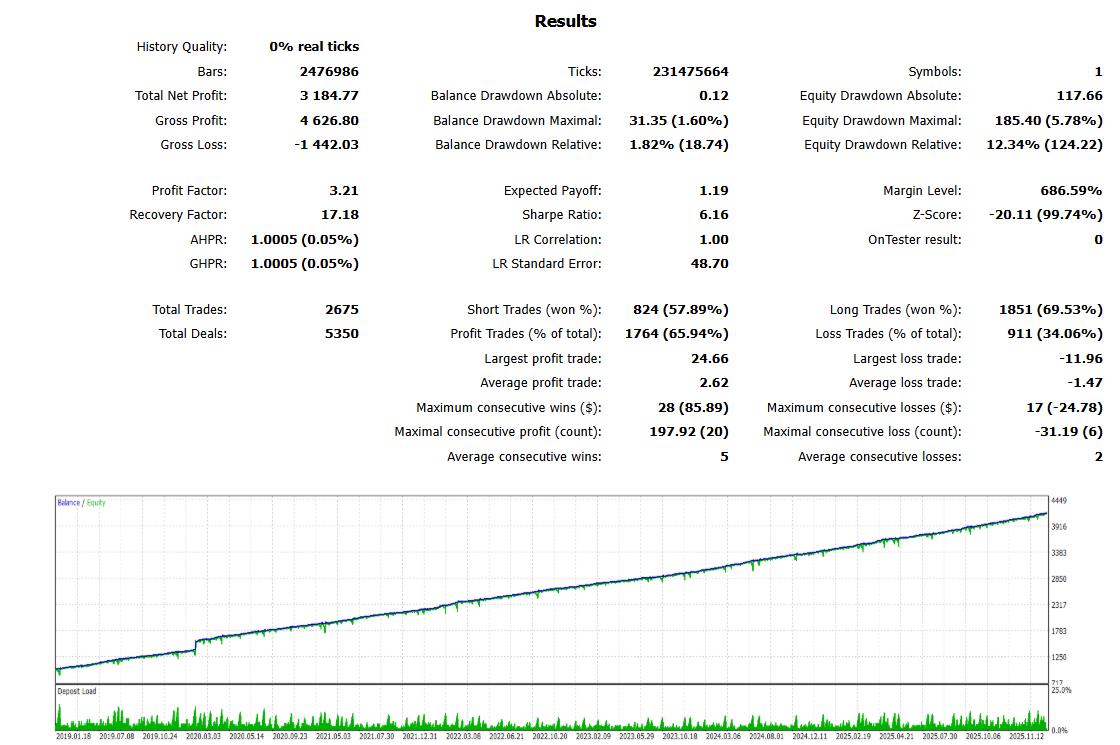This screenshot has height=745, width=1120.
Task: Click the Bars value 2476986
Action: tap(329, 71)
